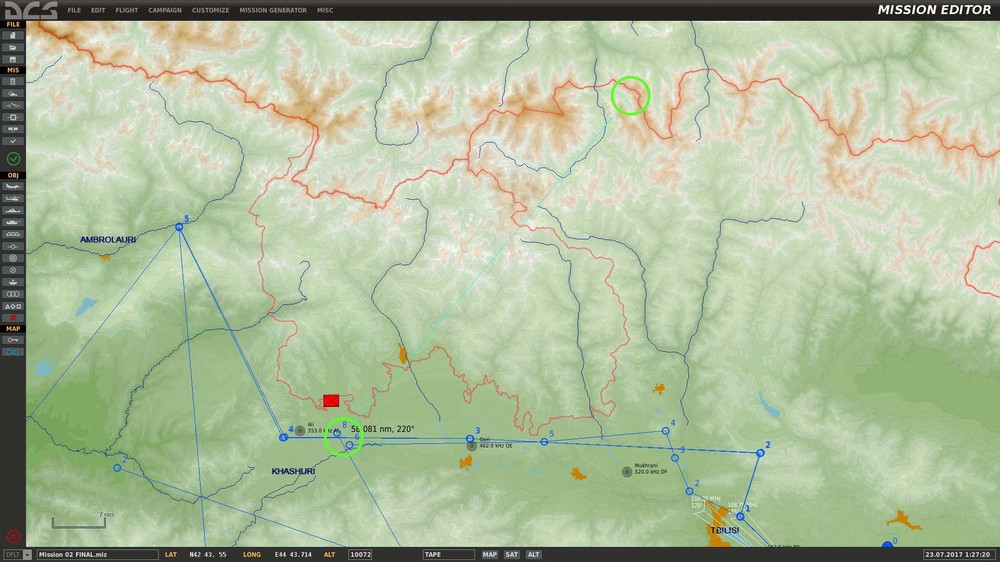Image resolution: width=1000 pixels, height=562 pixels.
Task: Click the TBILISI city label
Action: click(x=724, y=530)
